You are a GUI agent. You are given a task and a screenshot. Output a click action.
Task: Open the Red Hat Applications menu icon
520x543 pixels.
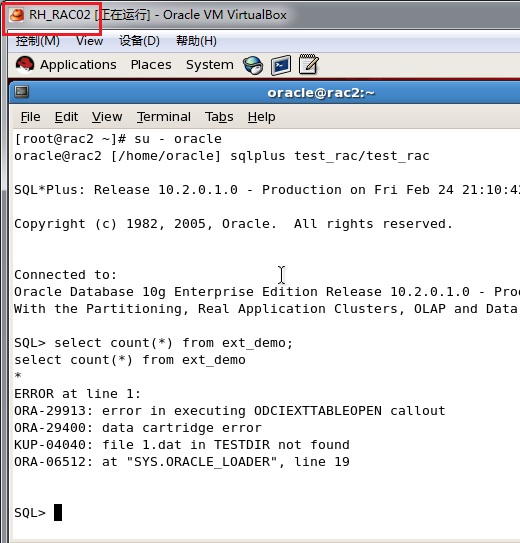(25, 65)
